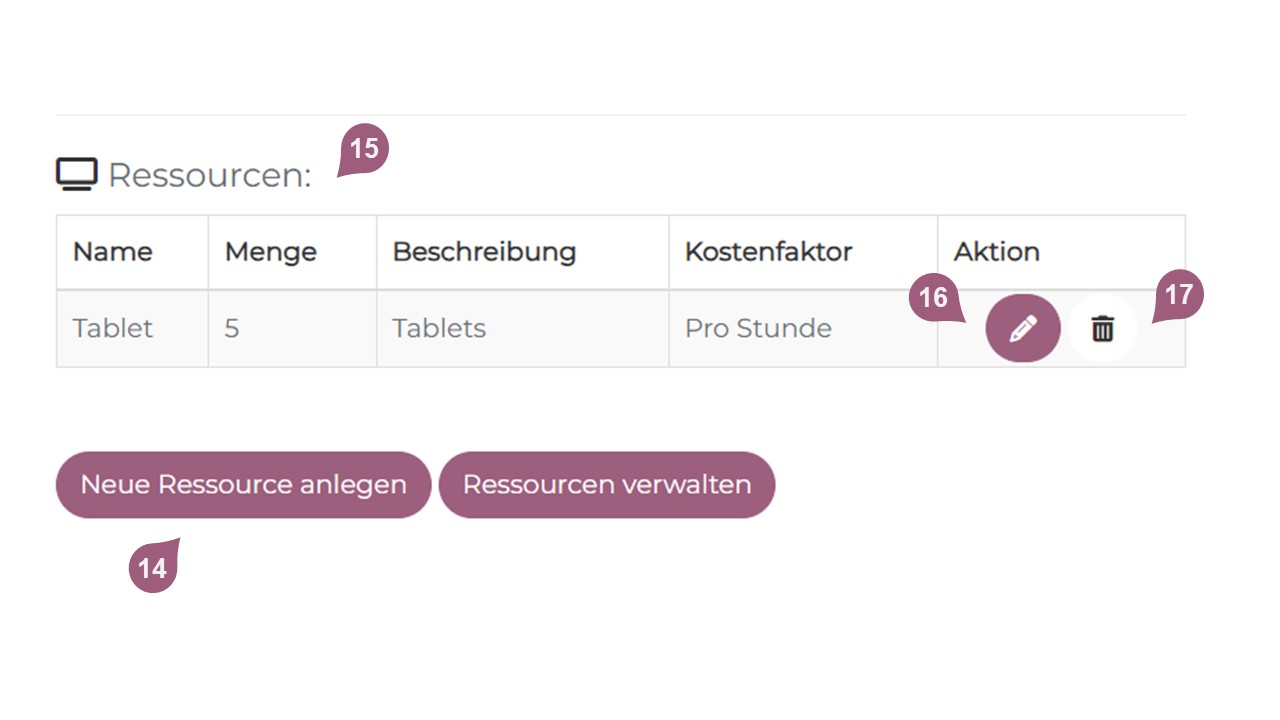The height and width of the screenshot is (720, 1280).
Task: Click the Aktion column header
Action: point(997,252)
